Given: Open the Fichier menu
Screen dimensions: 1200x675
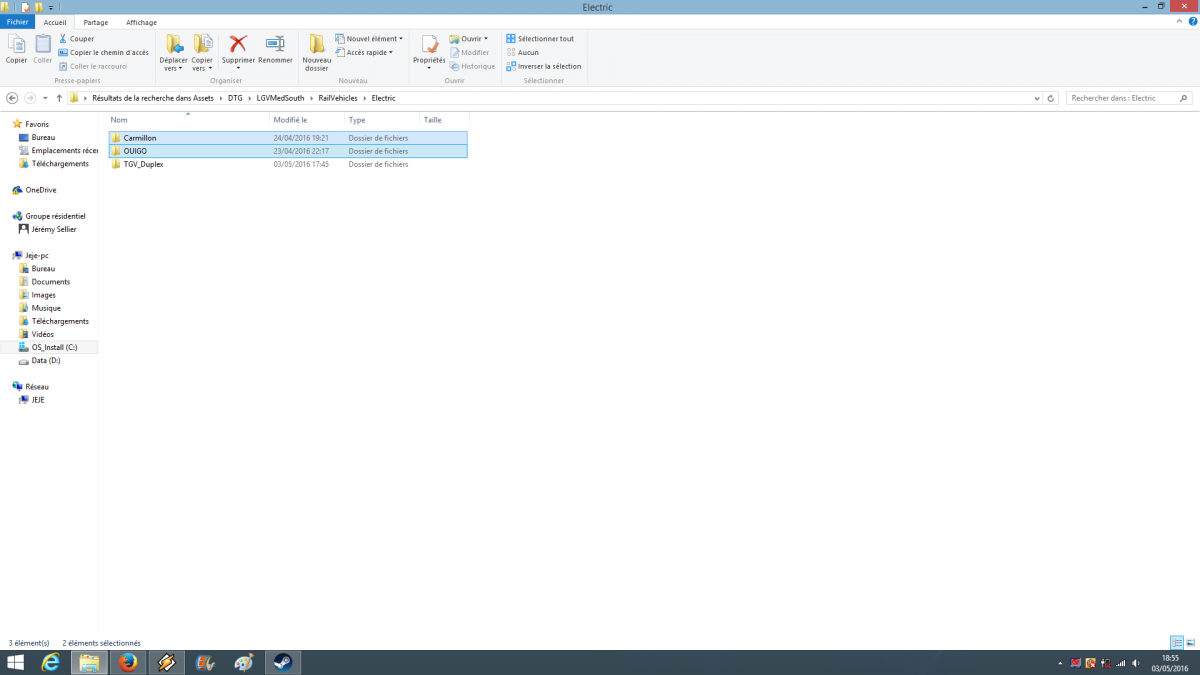Looking at the screenshot, I should point(18,22).
